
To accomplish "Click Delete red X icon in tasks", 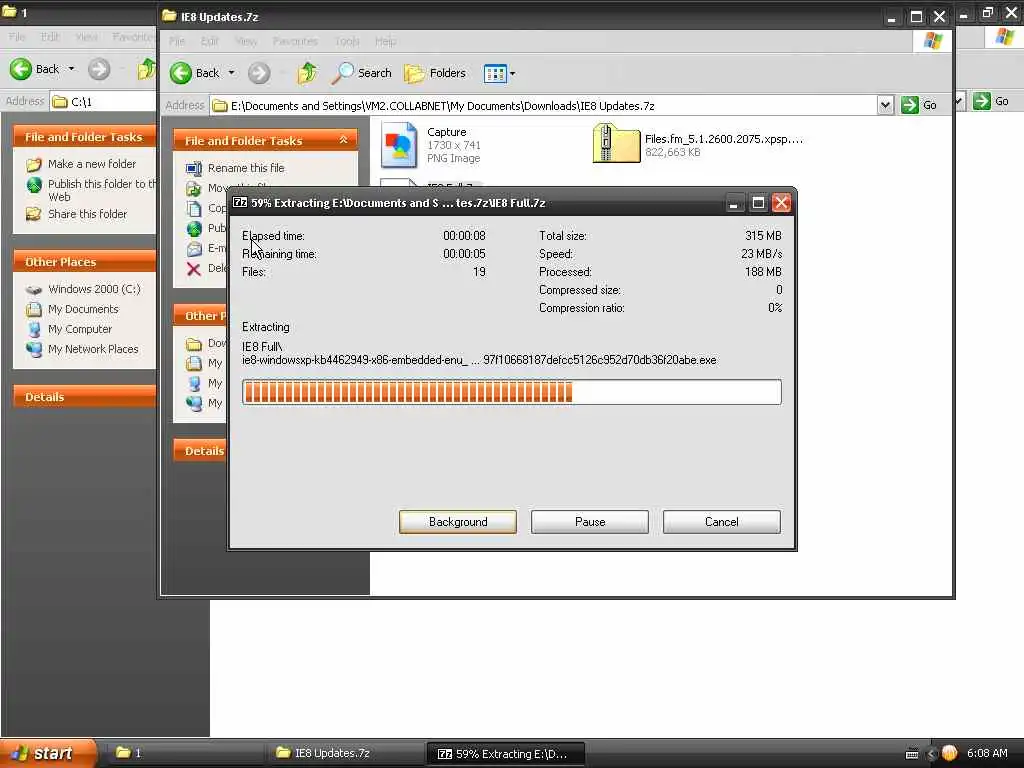I will (194, 268).
